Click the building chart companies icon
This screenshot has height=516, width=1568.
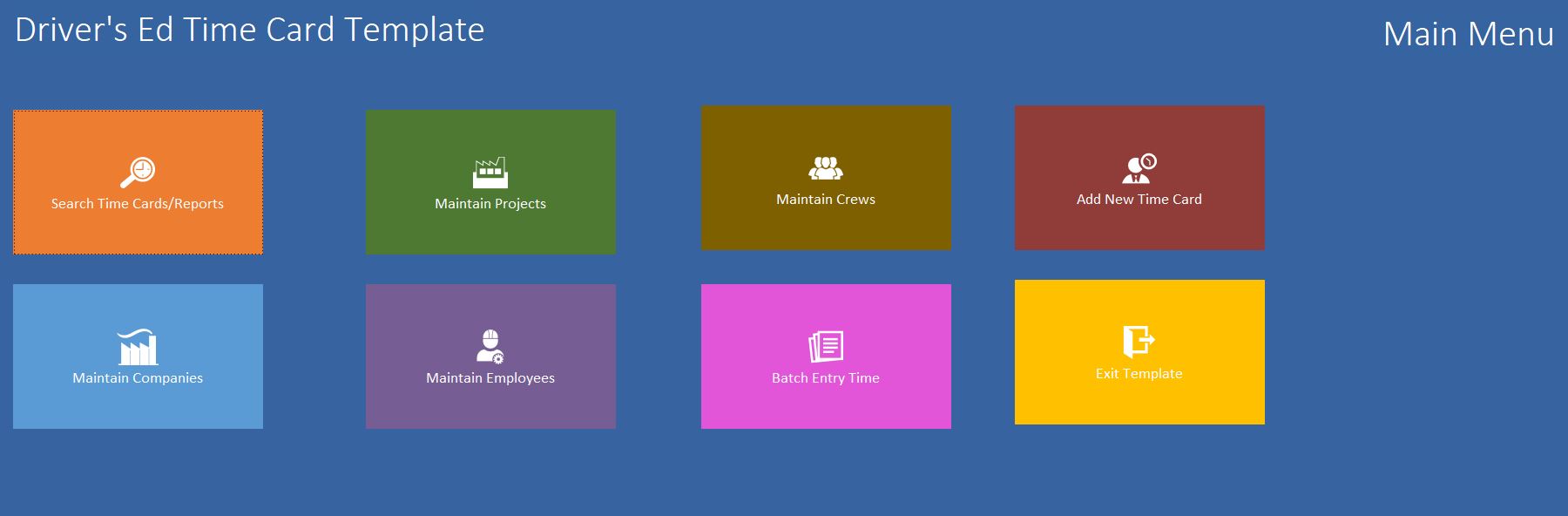pos(138,347)
